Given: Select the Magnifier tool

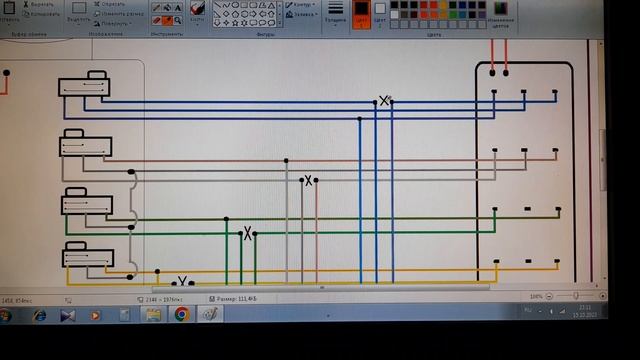Looking at the screenshot, I should 178,20.
